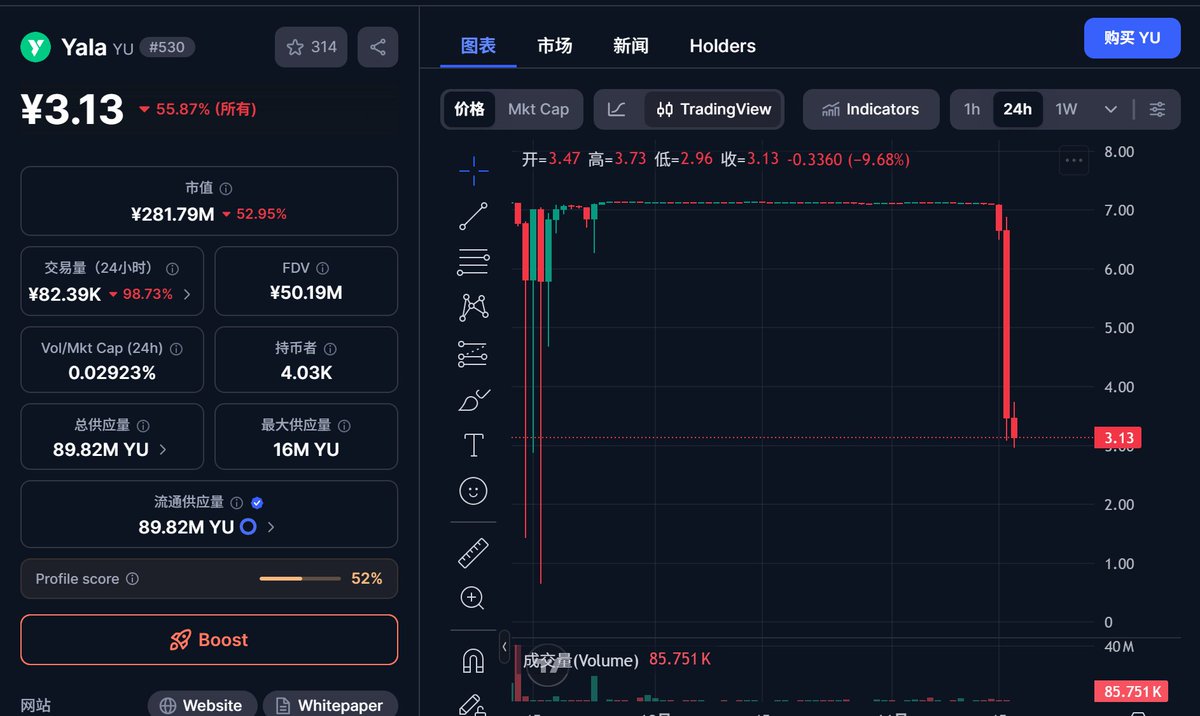The image size is (1200, 716).
Task: Click the 4.03K holders value
Action: pyautogui.click(x=306, y=373)
